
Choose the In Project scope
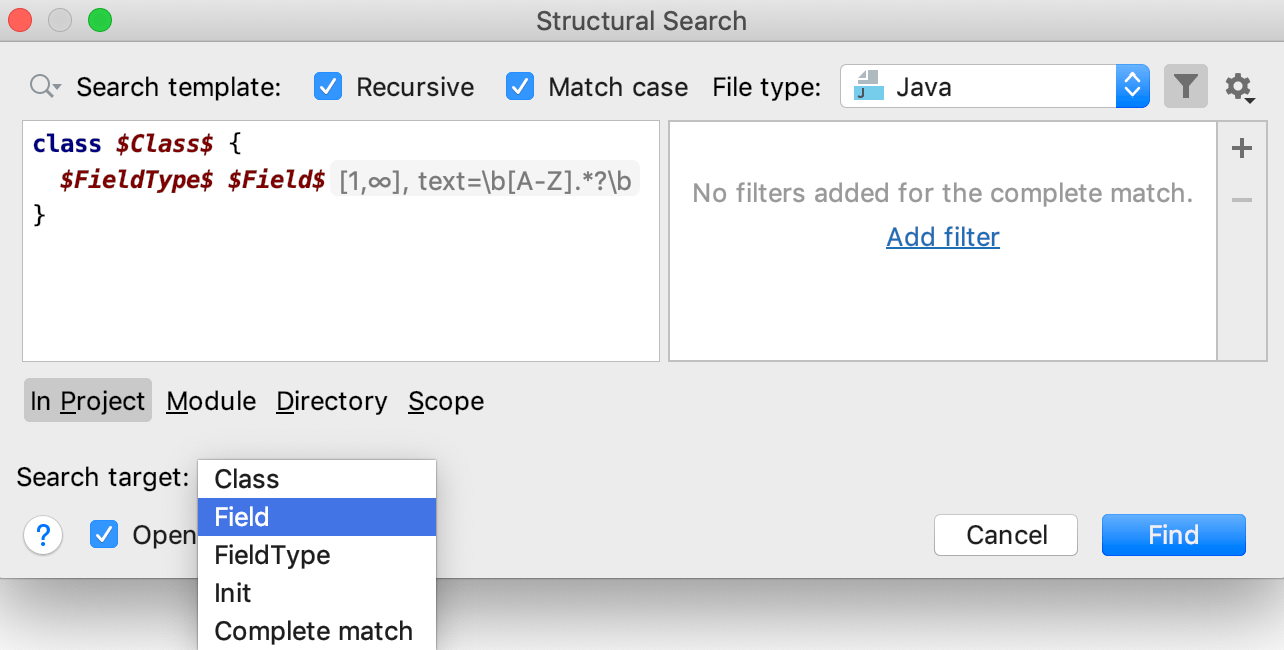point(88,401)
